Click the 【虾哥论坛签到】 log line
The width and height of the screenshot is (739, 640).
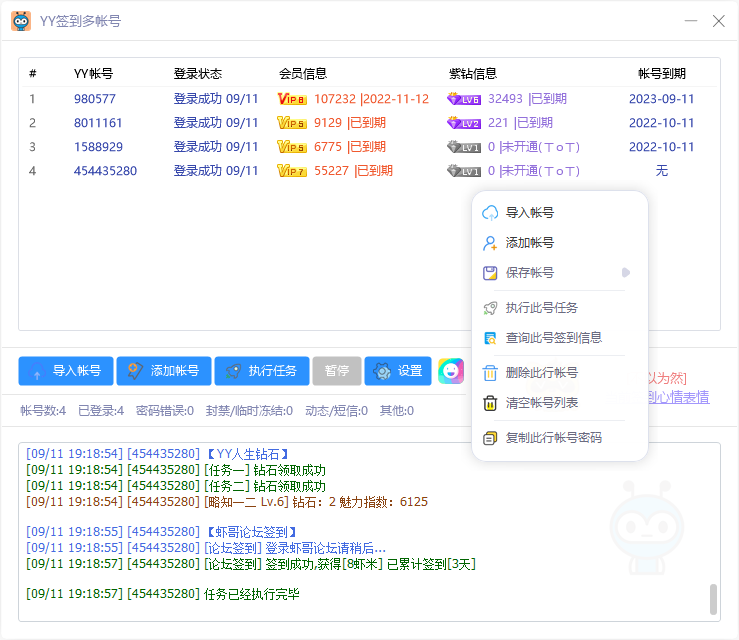pos(161,533)
